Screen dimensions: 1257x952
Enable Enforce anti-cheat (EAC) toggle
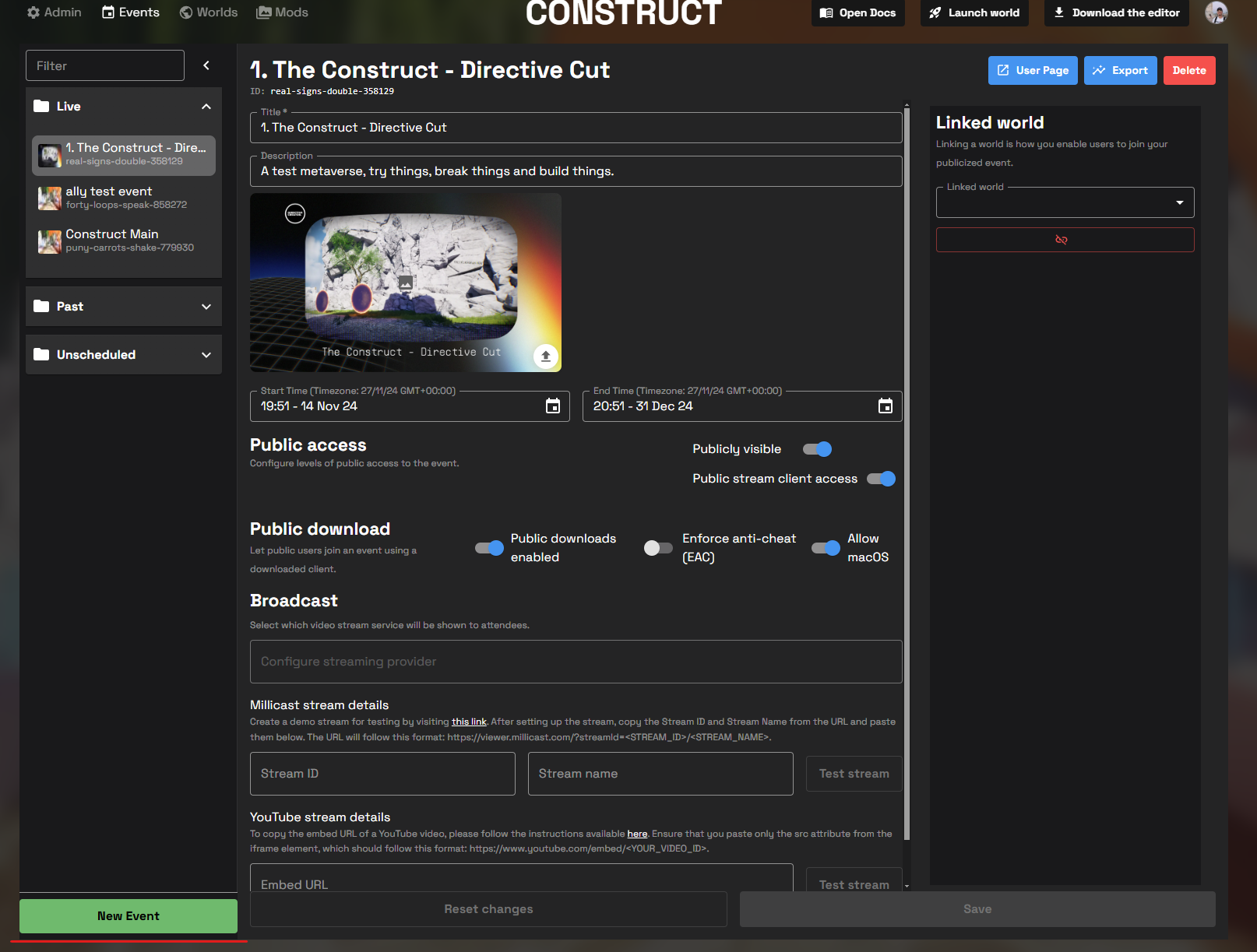(x=658, y=548)
